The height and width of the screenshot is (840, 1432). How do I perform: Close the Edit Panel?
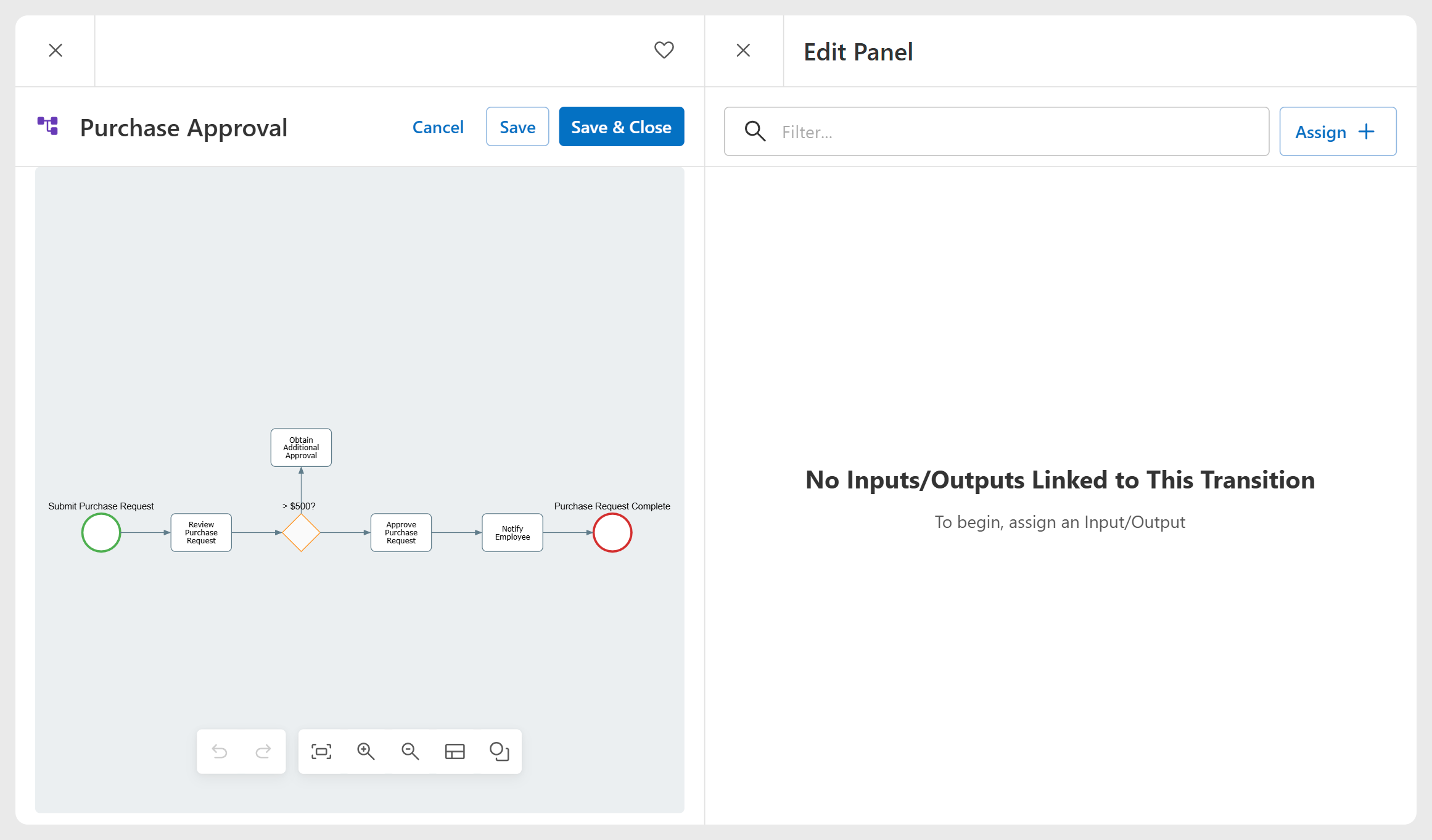[744, 50]
